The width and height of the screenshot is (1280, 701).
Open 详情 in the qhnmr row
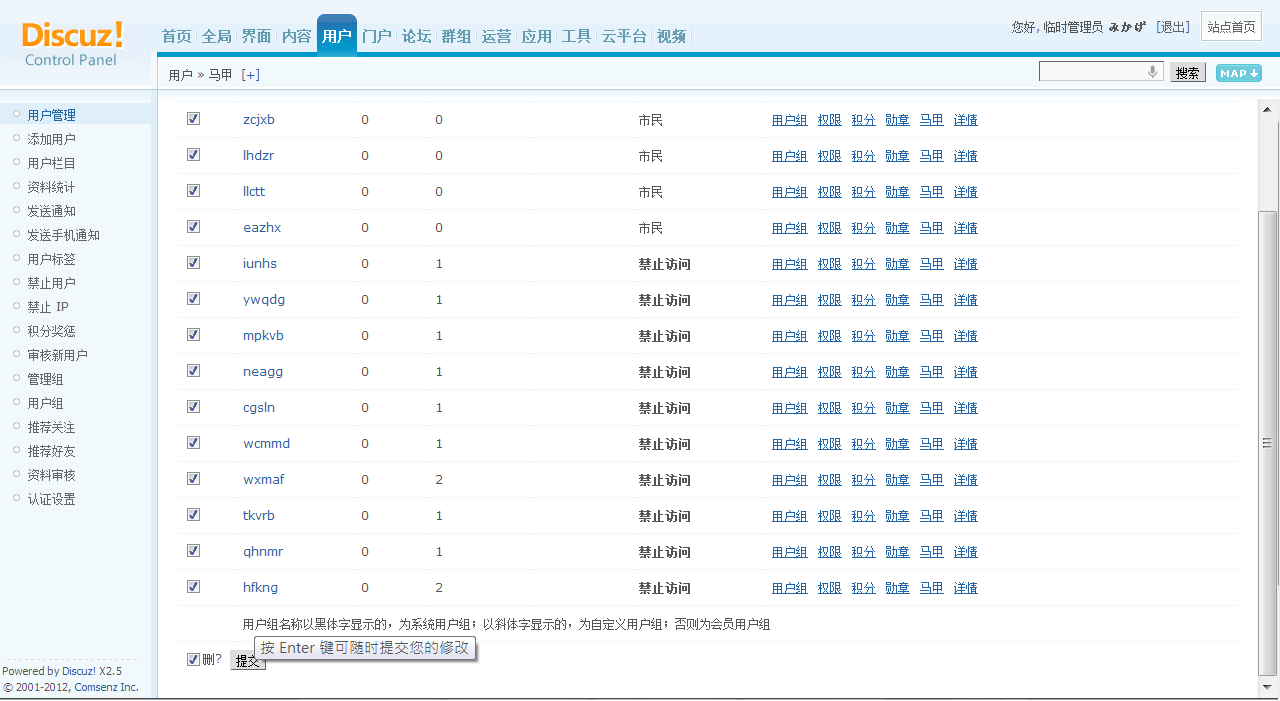[966, 552]
